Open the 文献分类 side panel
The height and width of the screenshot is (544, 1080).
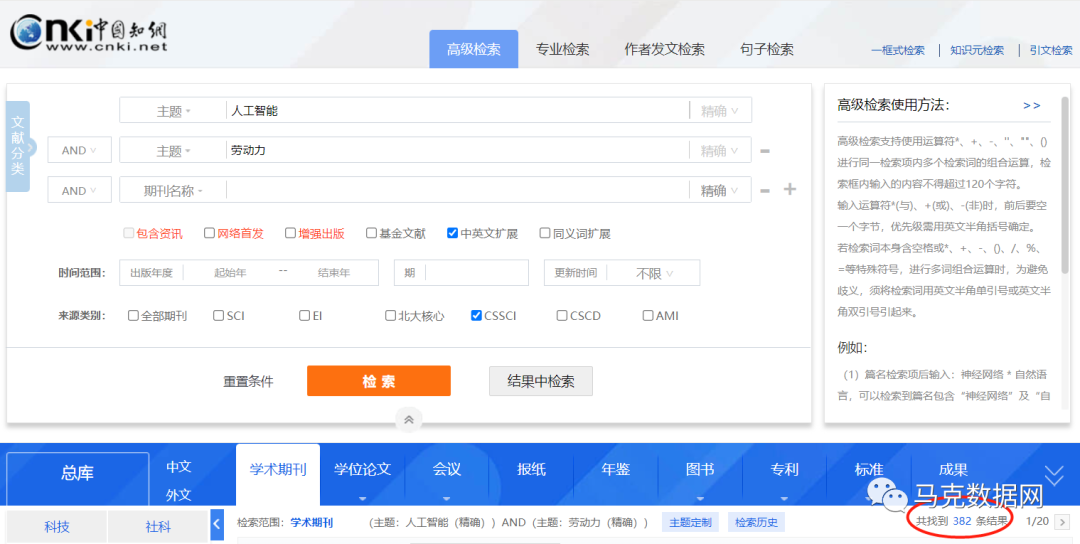pyautogui.click(x=18, y=146)
